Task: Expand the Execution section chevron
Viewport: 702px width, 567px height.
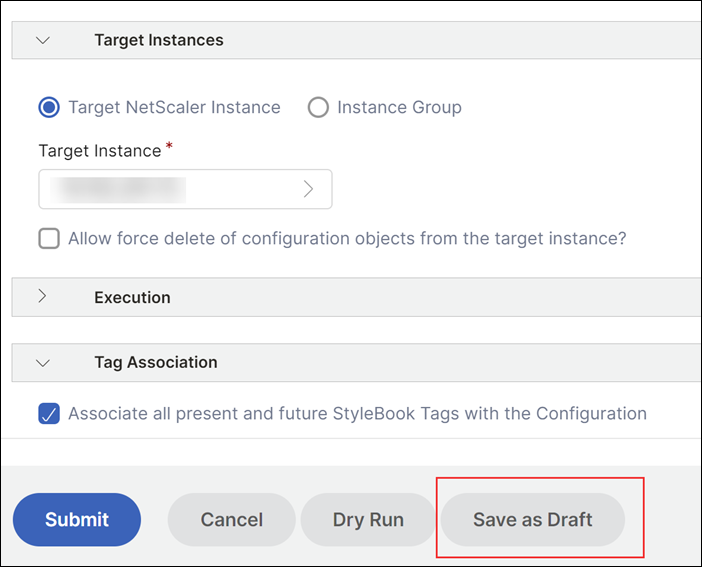Action: pos(42,296)
